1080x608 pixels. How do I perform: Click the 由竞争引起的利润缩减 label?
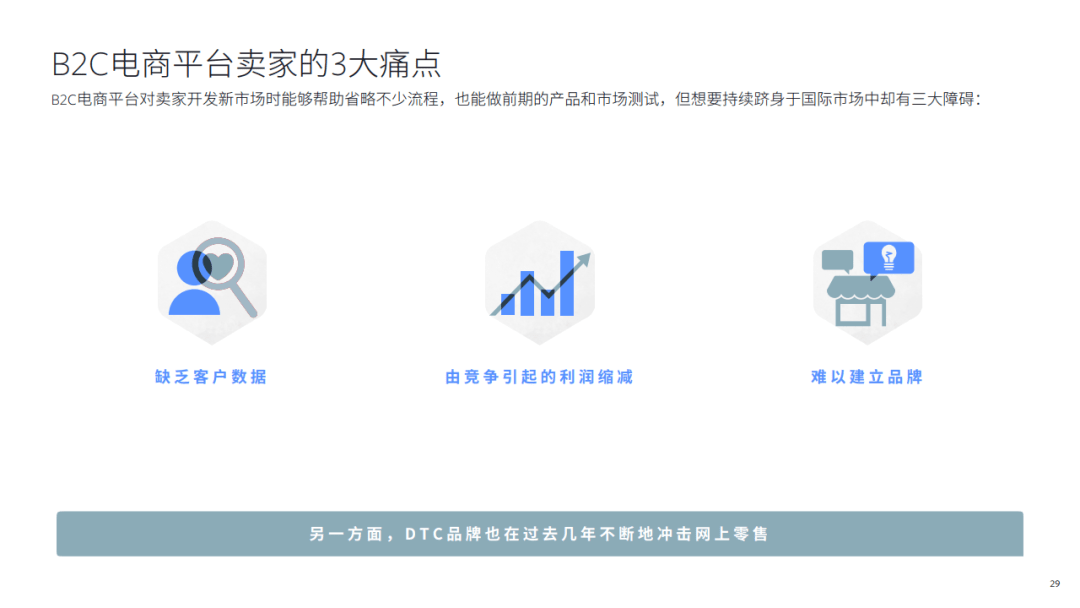539,377
